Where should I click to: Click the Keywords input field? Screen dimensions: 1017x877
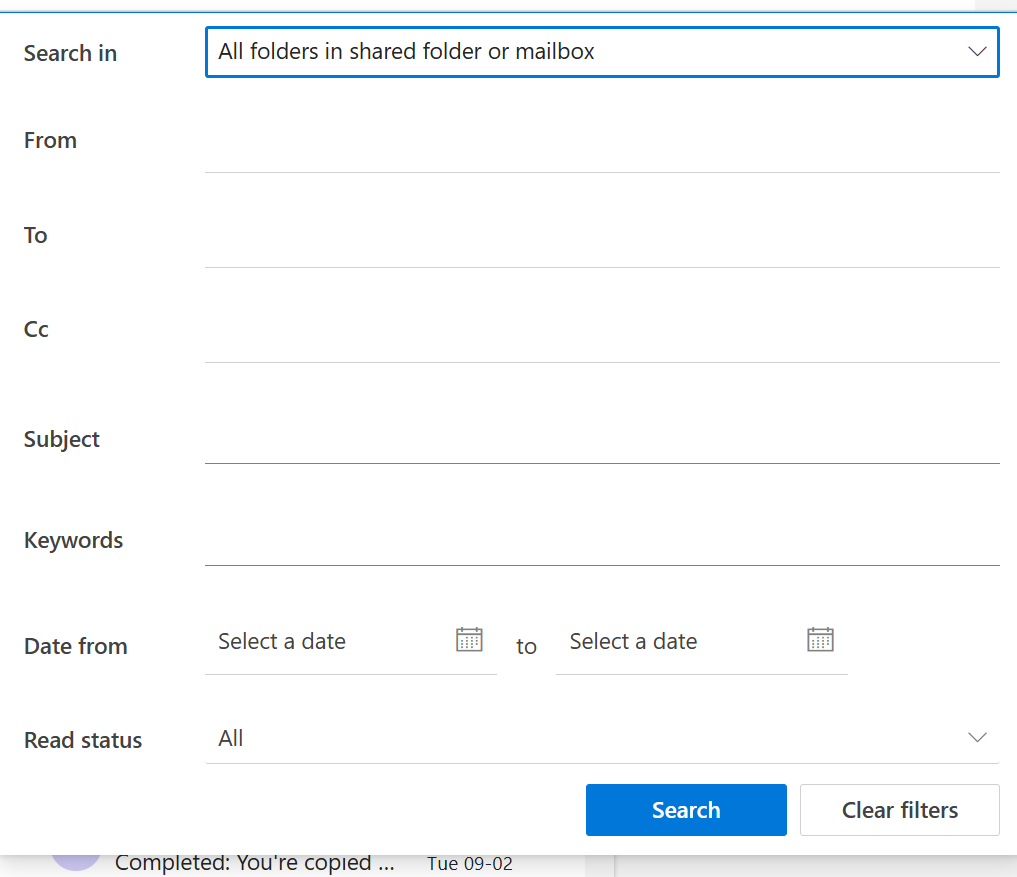[x=602, y=541]
